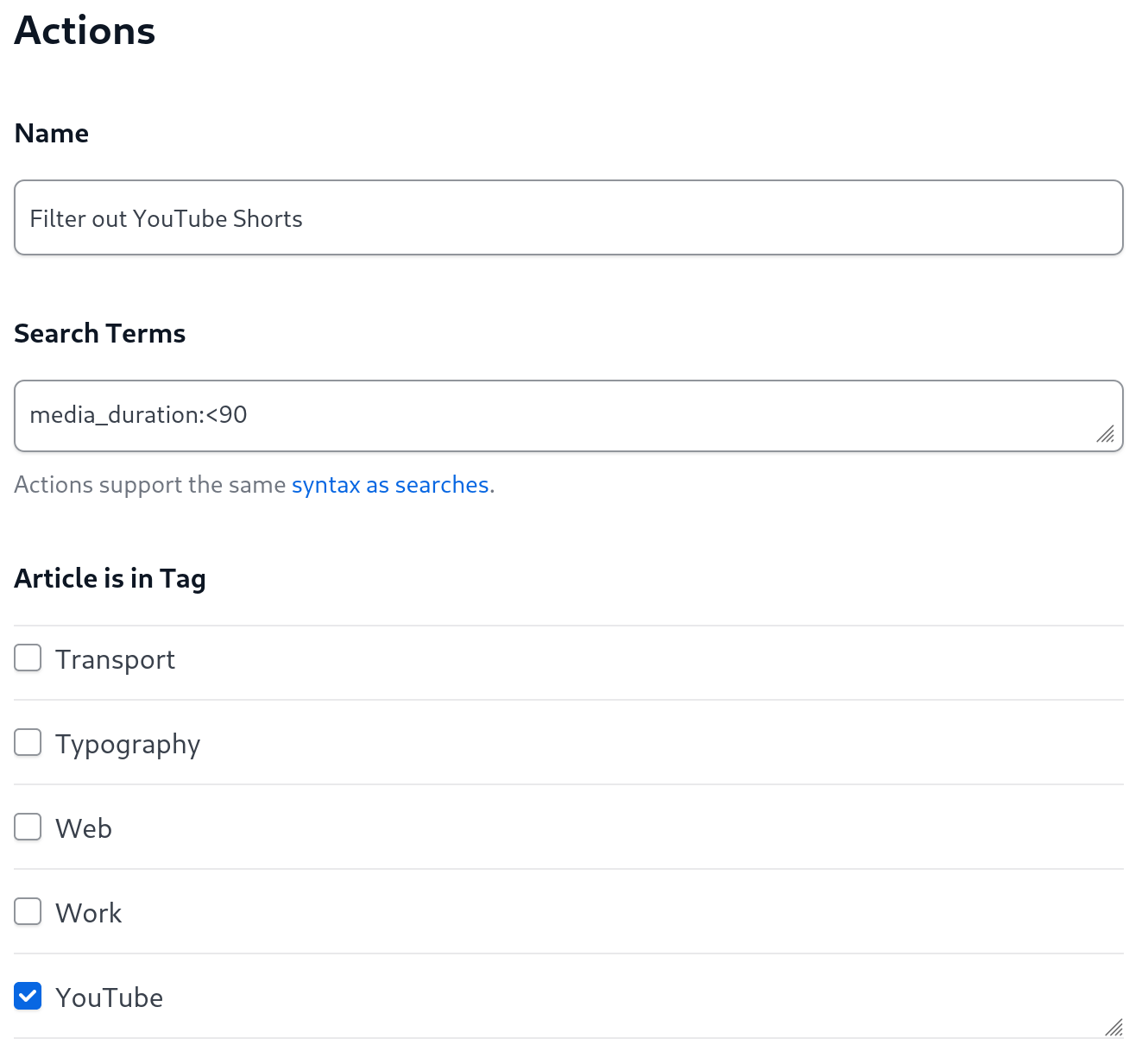Focus the Search Terms text area
This screenshot has height=1051, width=1148.
569,416
